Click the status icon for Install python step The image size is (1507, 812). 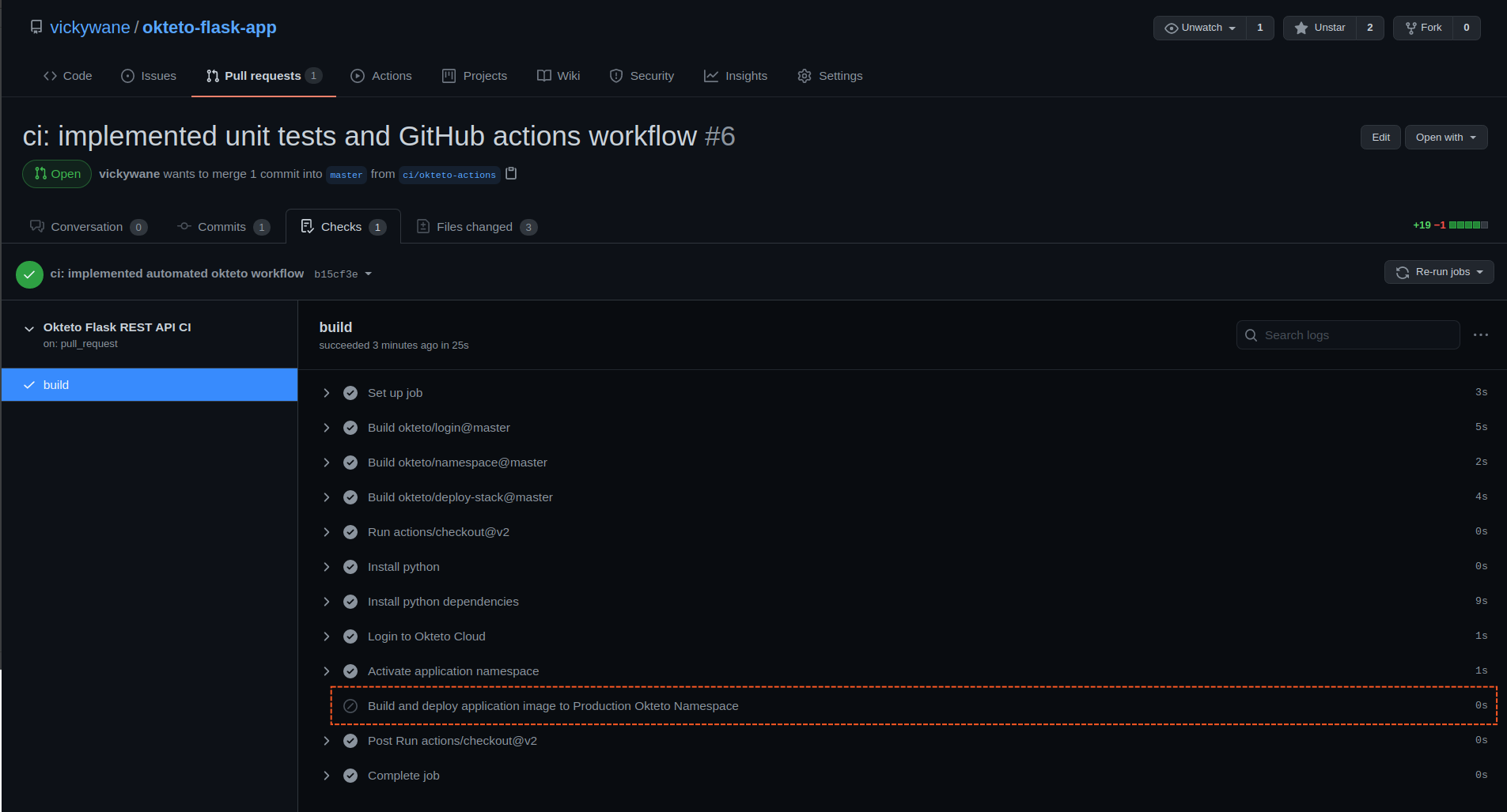coord(350,567)
